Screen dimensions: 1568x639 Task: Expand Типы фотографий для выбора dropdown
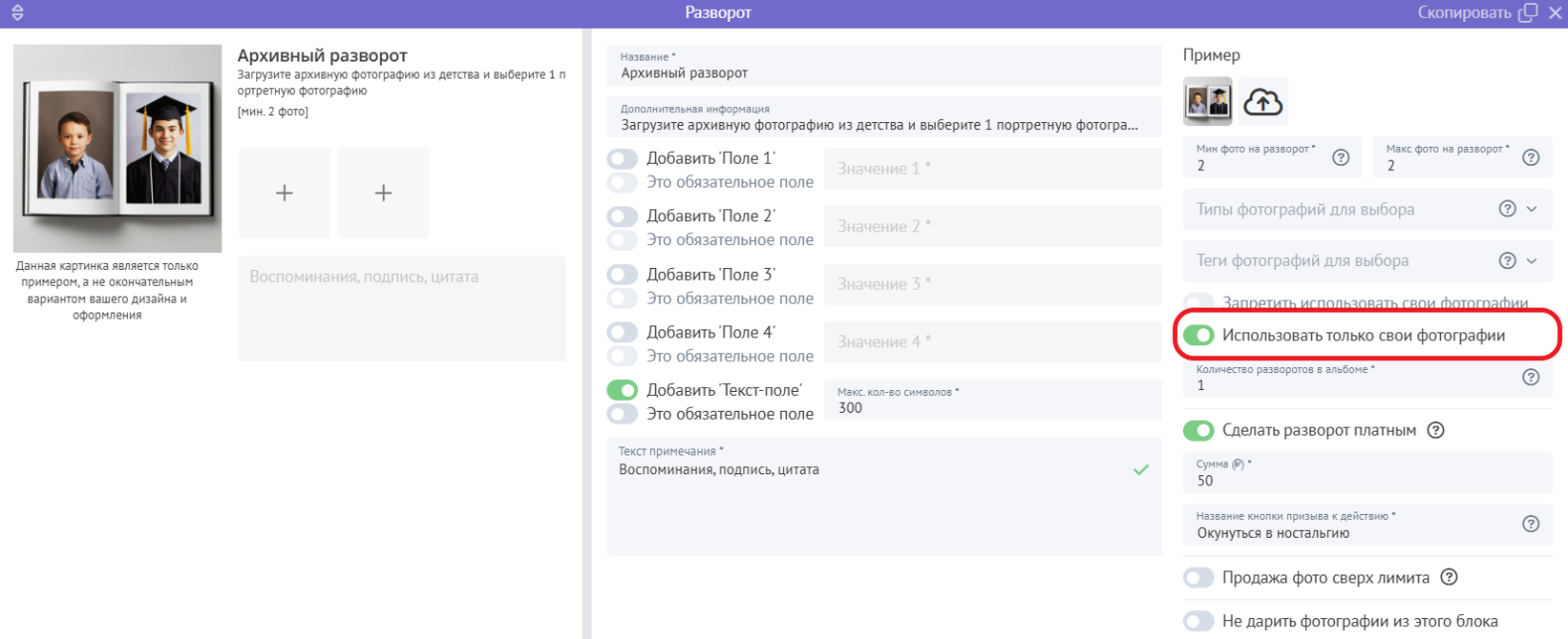(x=1531, y=209)
